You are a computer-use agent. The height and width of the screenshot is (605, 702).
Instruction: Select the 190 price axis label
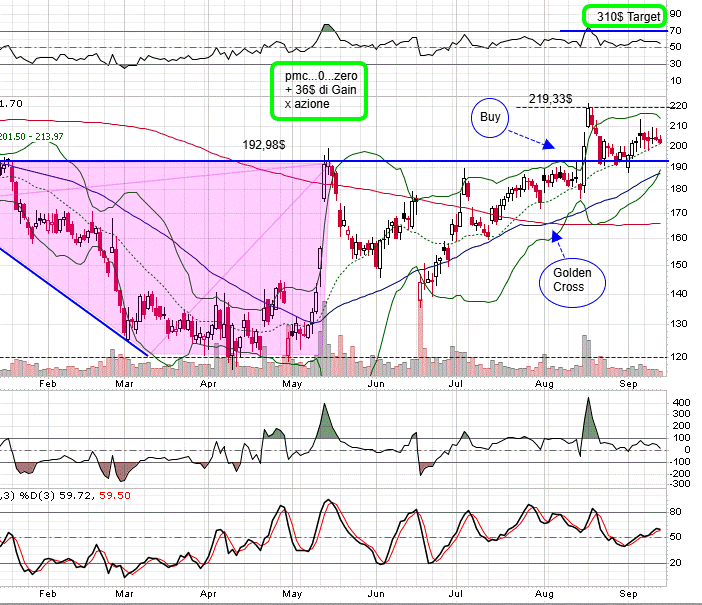[678, 167]
